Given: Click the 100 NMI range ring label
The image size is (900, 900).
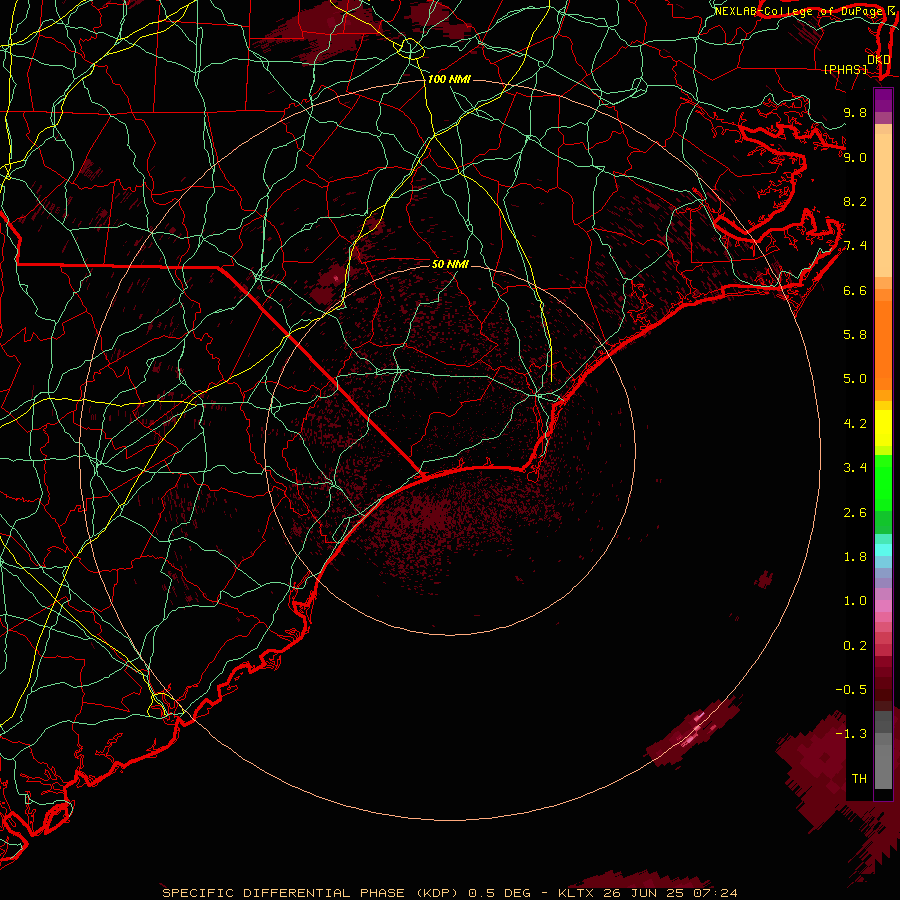Looking at the screenshot, I should click(x=449, y=79).
